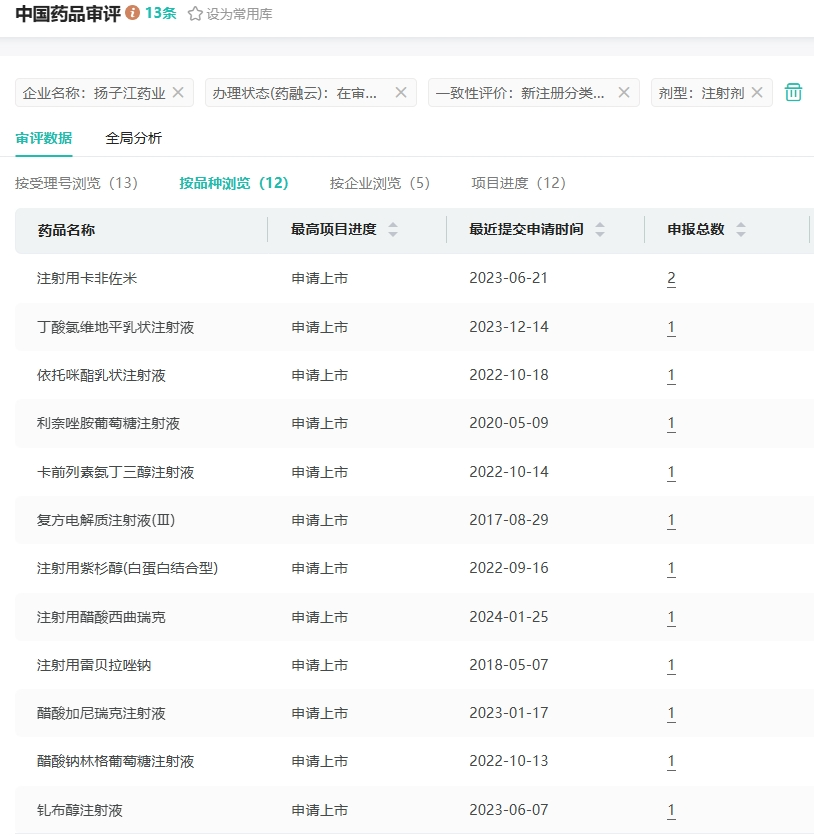Switch to the 审评数据 tab
814x840 pixels.
pyautogui.click(x=44, y=138)
